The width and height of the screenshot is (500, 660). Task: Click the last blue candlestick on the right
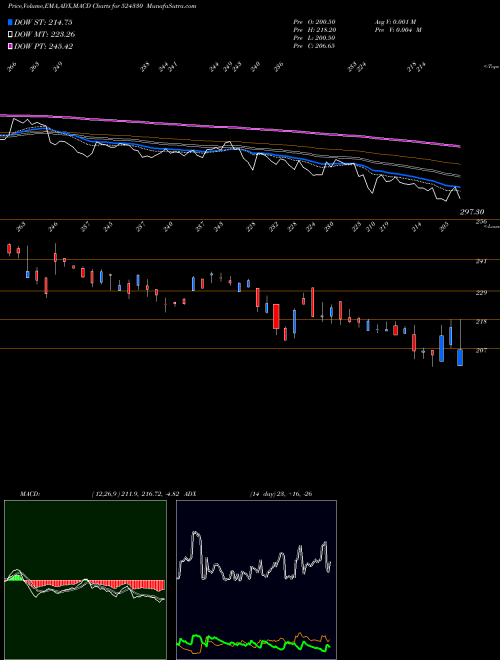(x=460, y=357)
